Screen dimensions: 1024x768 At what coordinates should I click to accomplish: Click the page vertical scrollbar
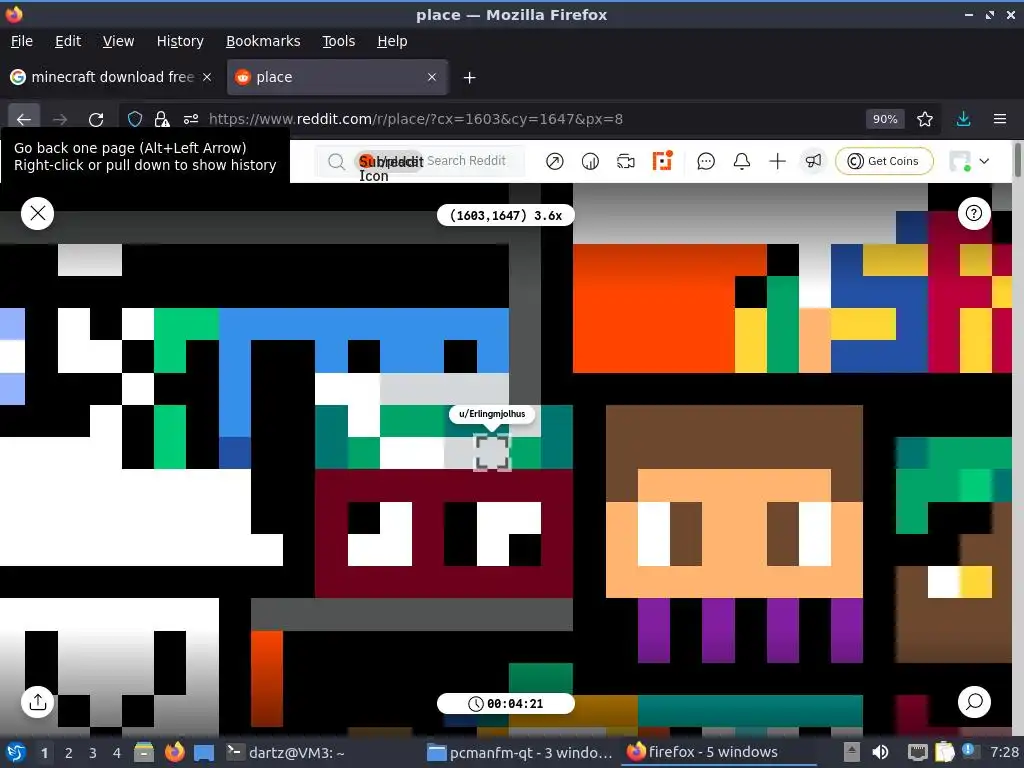pyautogui.click(x=1017, y=159)
